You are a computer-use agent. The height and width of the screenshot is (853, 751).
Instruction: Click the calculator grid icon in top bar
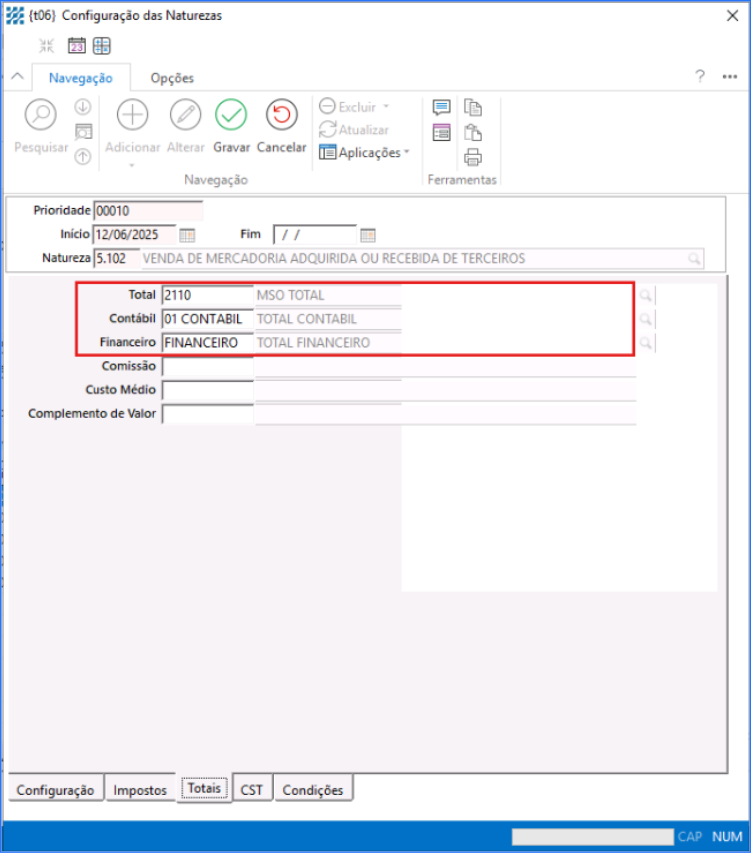click(x=102, y=45)
